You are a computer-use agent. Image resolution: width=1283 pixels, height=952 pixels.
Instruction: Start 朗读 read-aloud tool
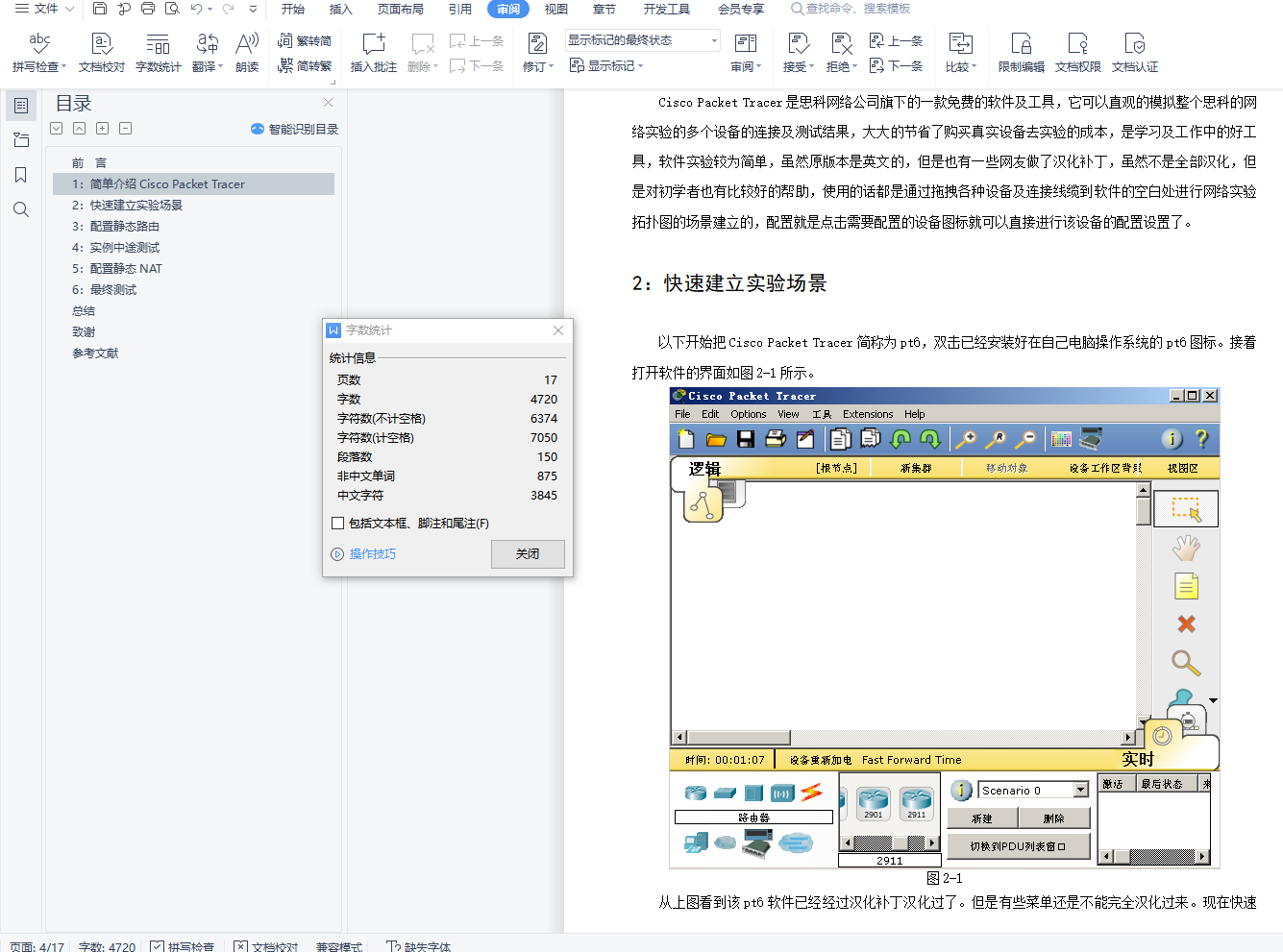coord(247,53)
